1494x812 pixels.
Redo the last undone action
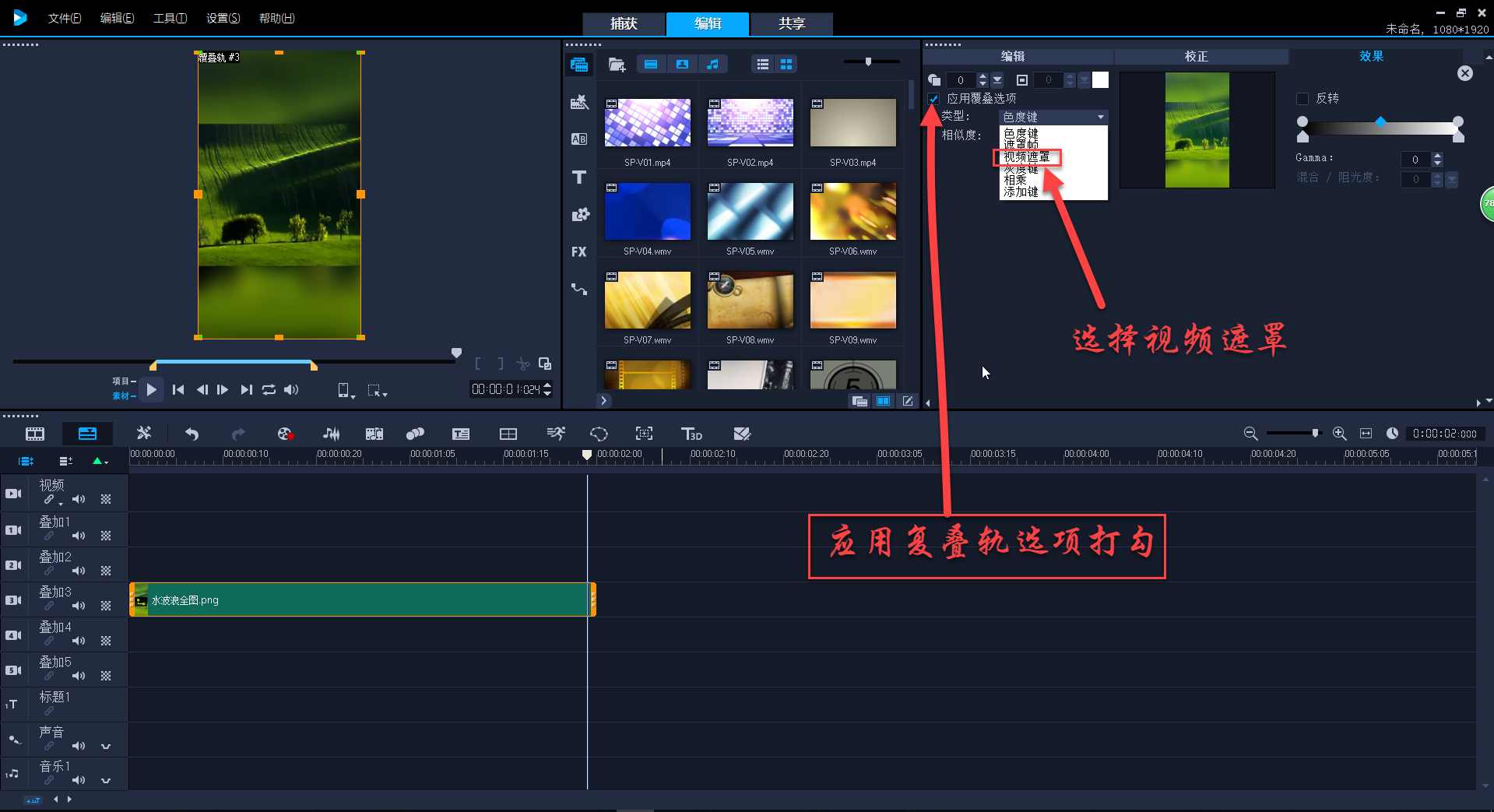pyautogui.click(x=238, y=434)
